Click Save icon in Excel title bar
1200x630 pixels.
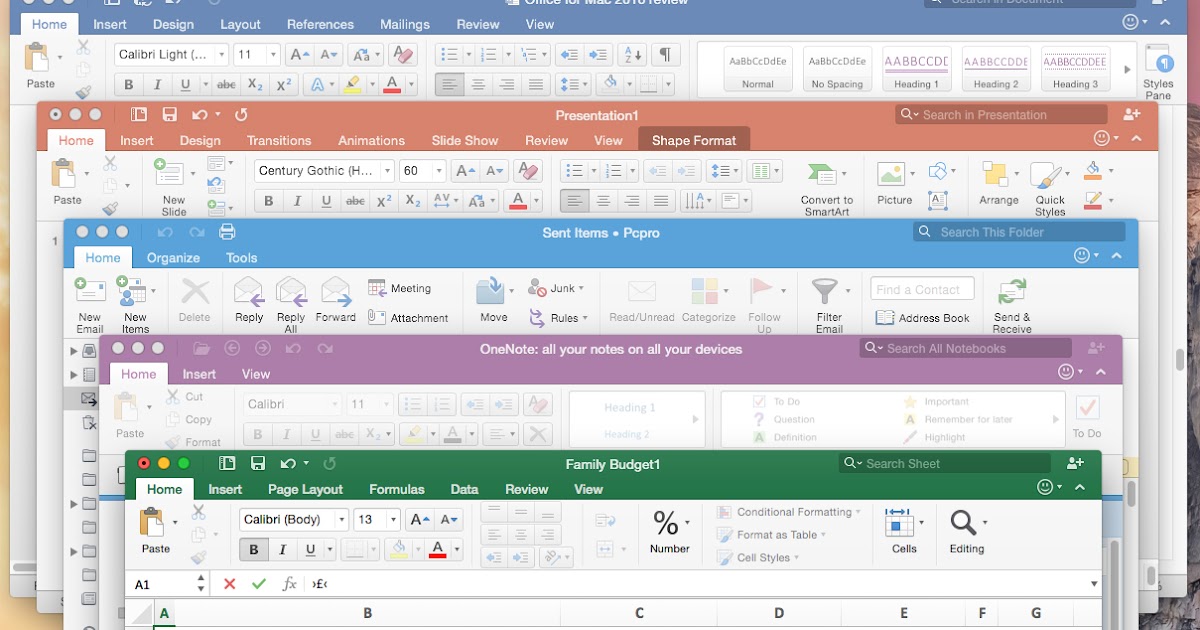pyautogui.click(x=258, y=463)
